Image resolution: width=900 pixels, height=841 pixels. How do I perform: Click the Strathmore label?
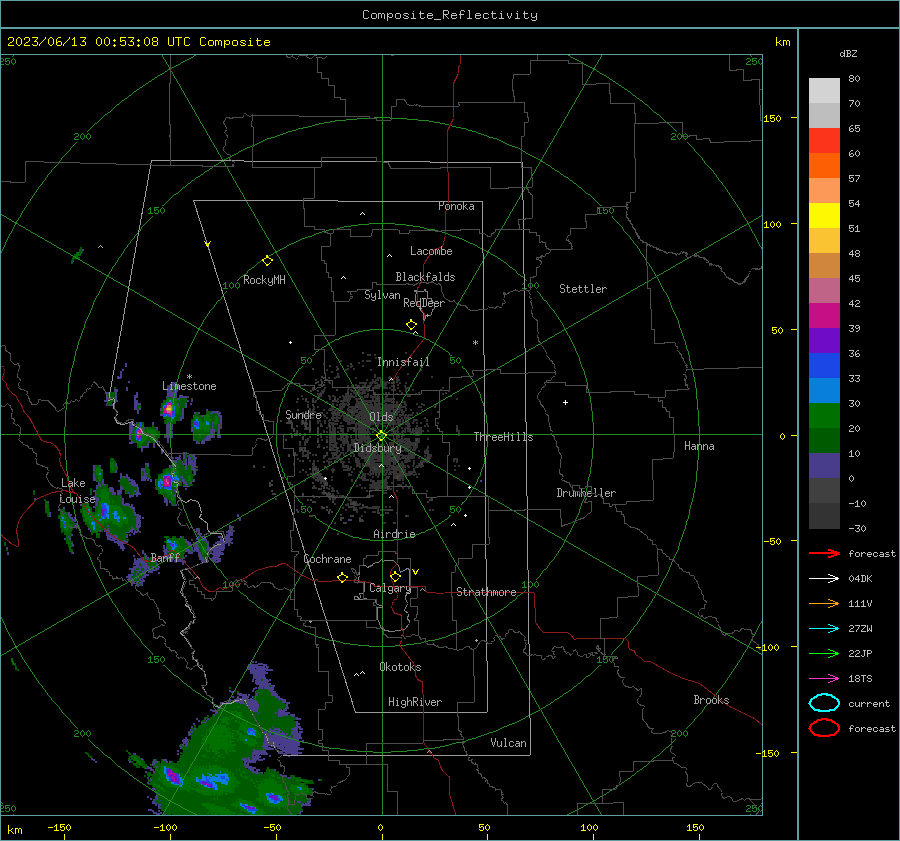486,592
